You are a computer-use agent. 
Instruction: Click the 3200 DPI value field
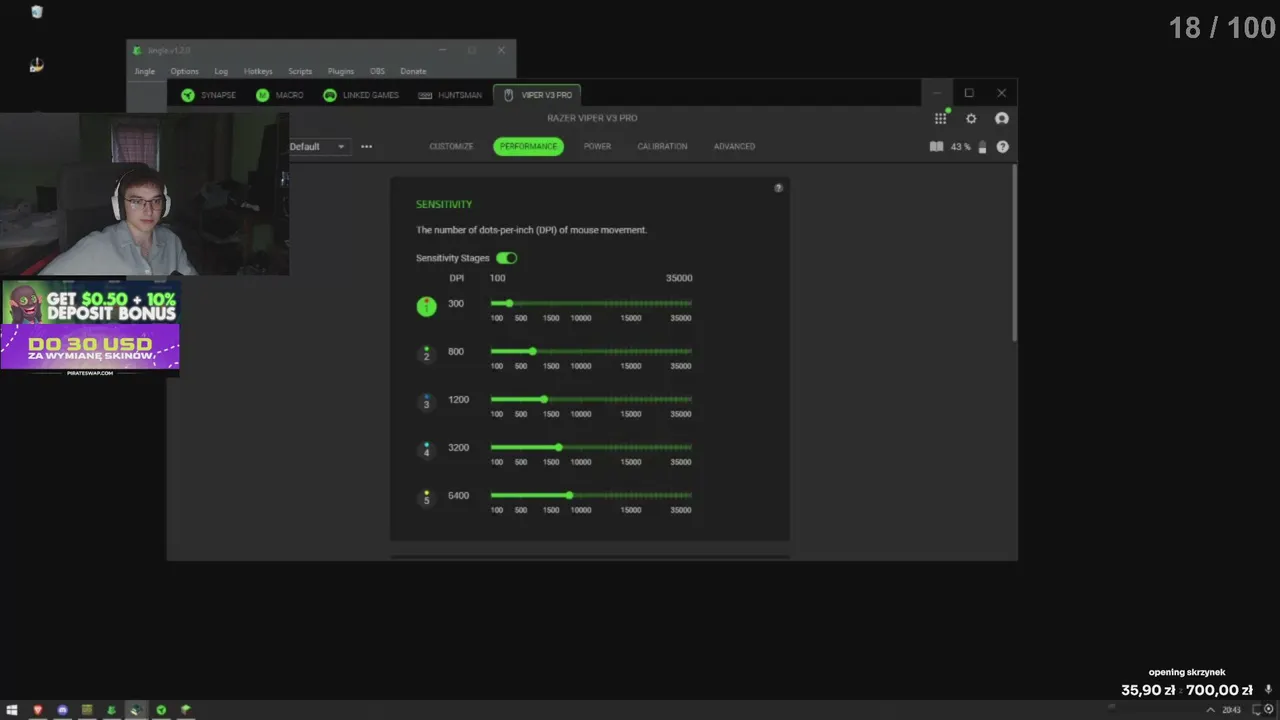458,447
